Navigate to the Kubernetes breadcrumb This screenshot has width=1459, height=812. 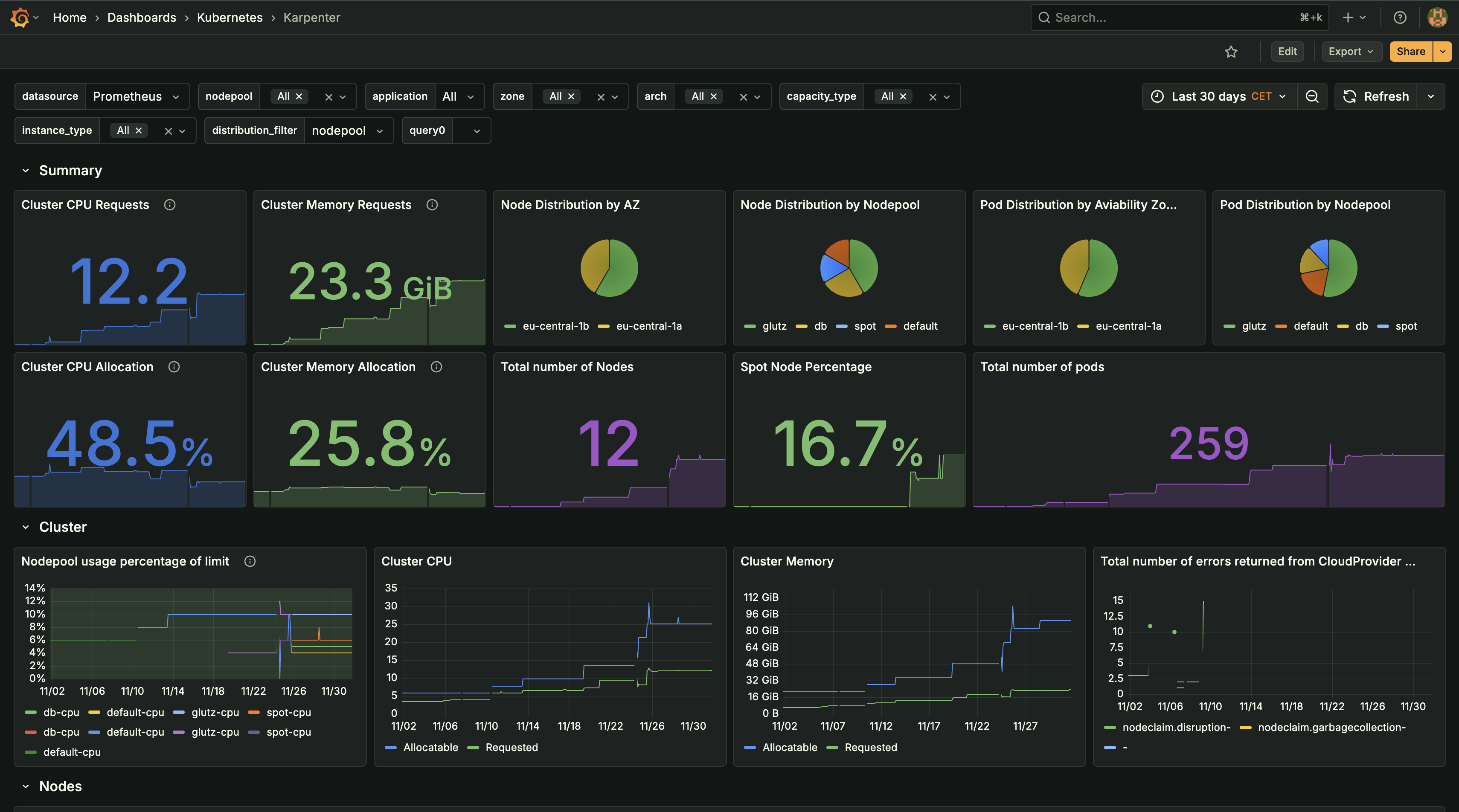coord(230,17)
